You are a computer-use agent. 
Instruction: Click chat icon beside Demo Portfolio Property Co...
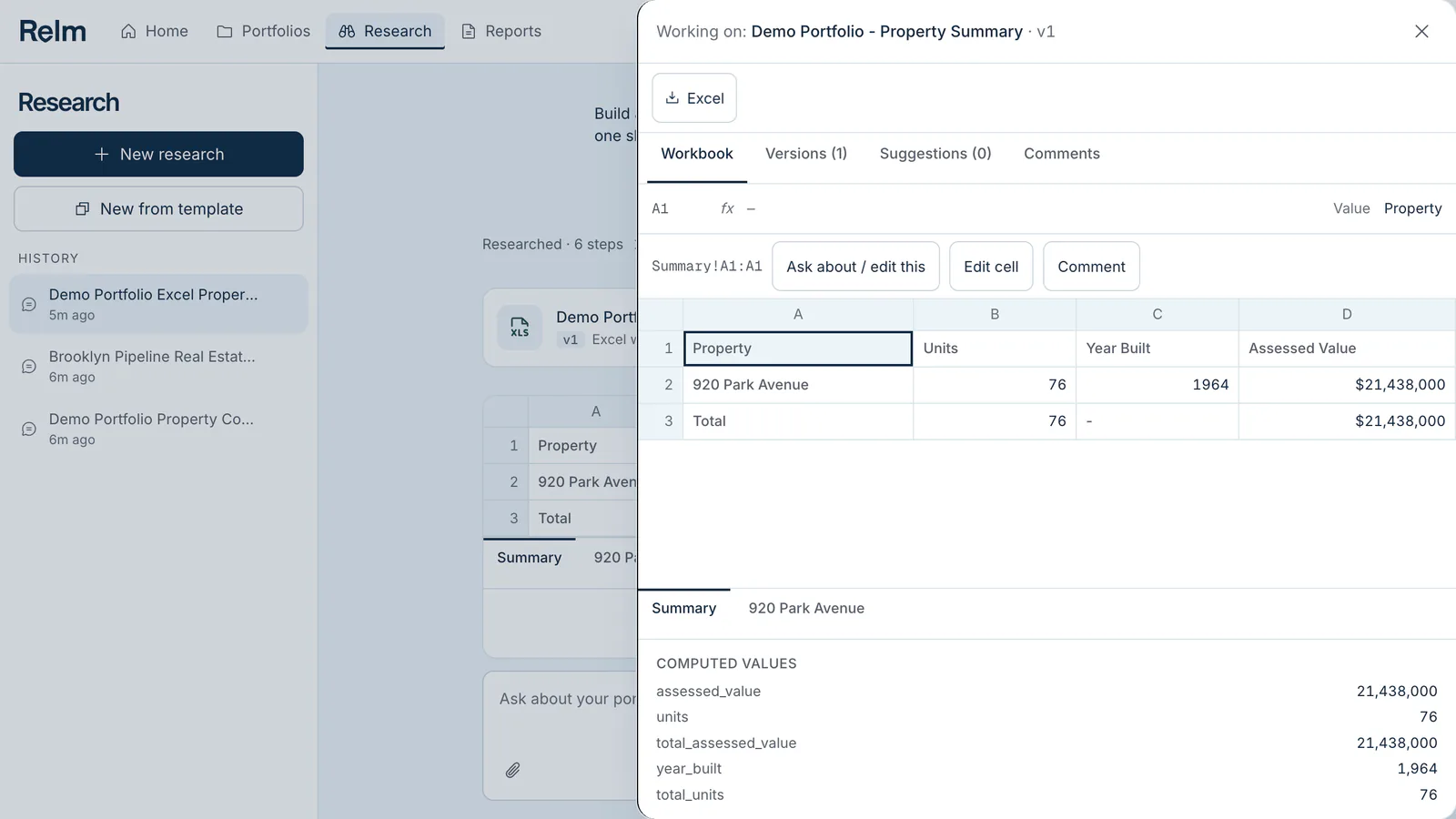[29, 429]
